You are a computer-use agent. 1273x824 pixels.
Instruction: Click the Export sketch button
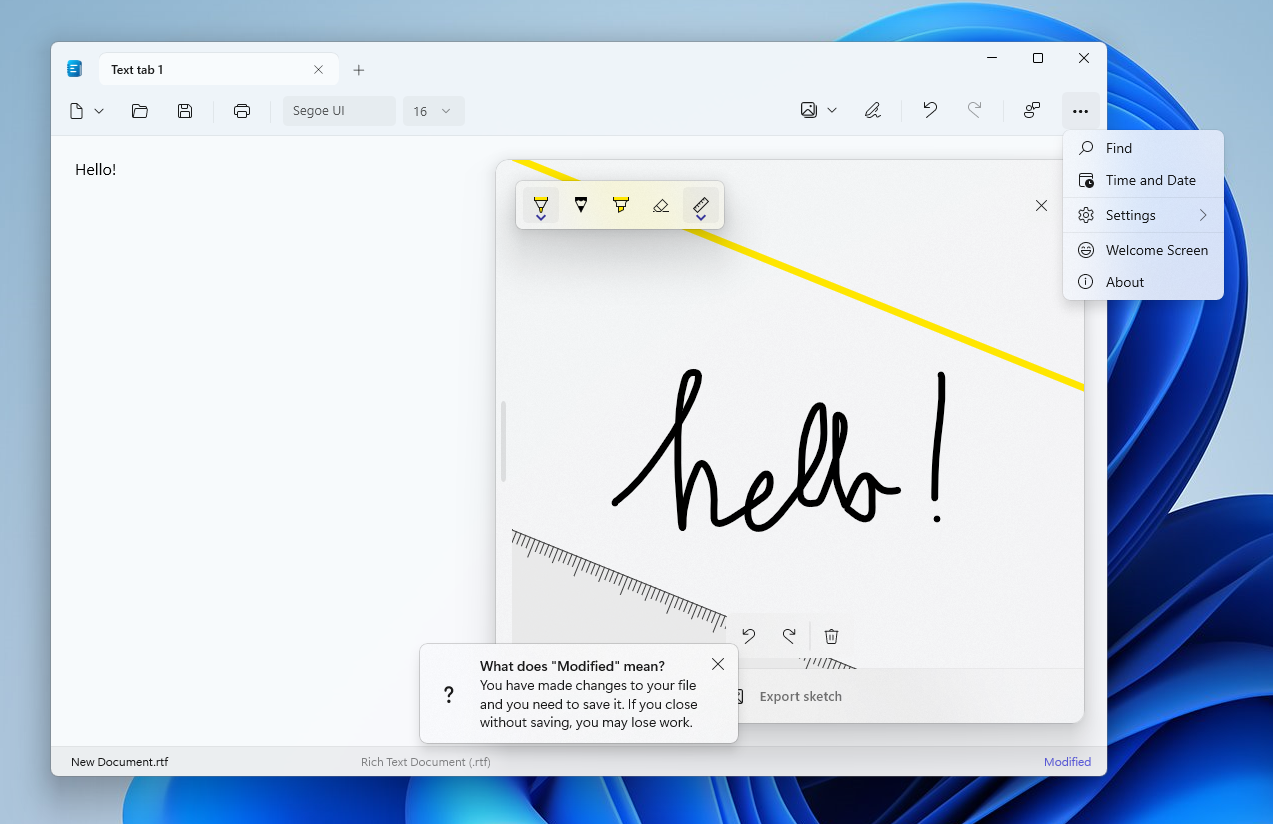point(788,696)
